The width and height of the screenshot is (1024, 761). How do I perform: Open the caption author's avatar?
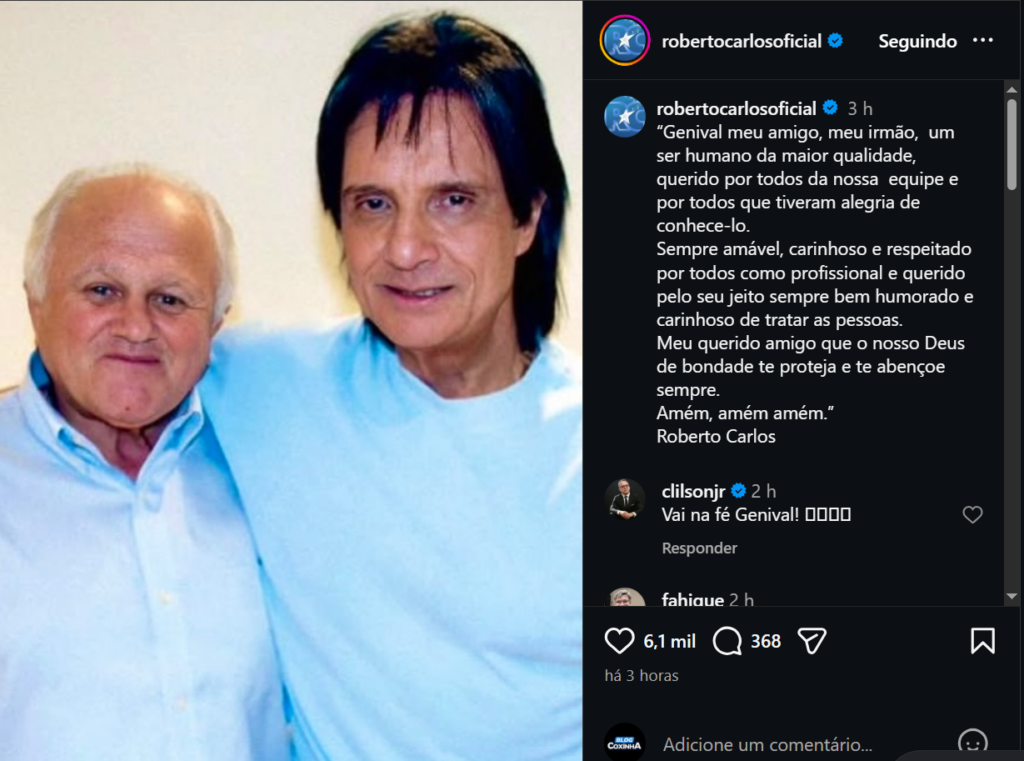(625, 116)
